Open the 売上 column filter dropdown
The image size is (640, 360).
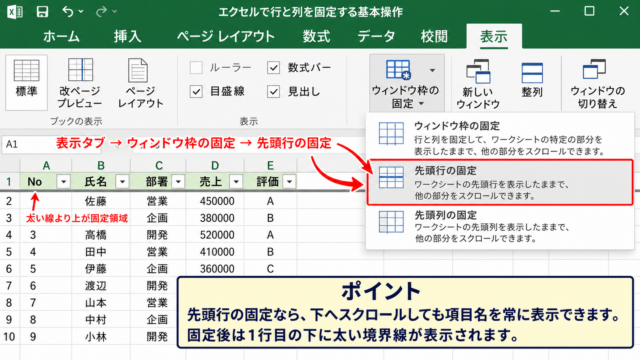tap(236, 182)
